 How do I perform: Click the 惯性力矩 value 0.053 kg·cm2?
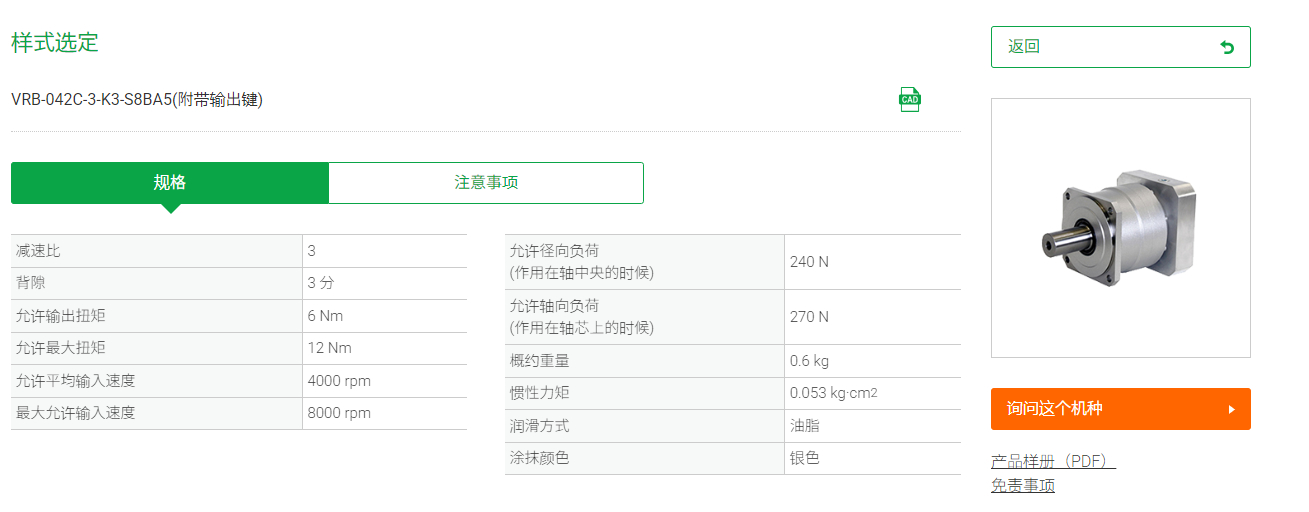pos(833,393)
